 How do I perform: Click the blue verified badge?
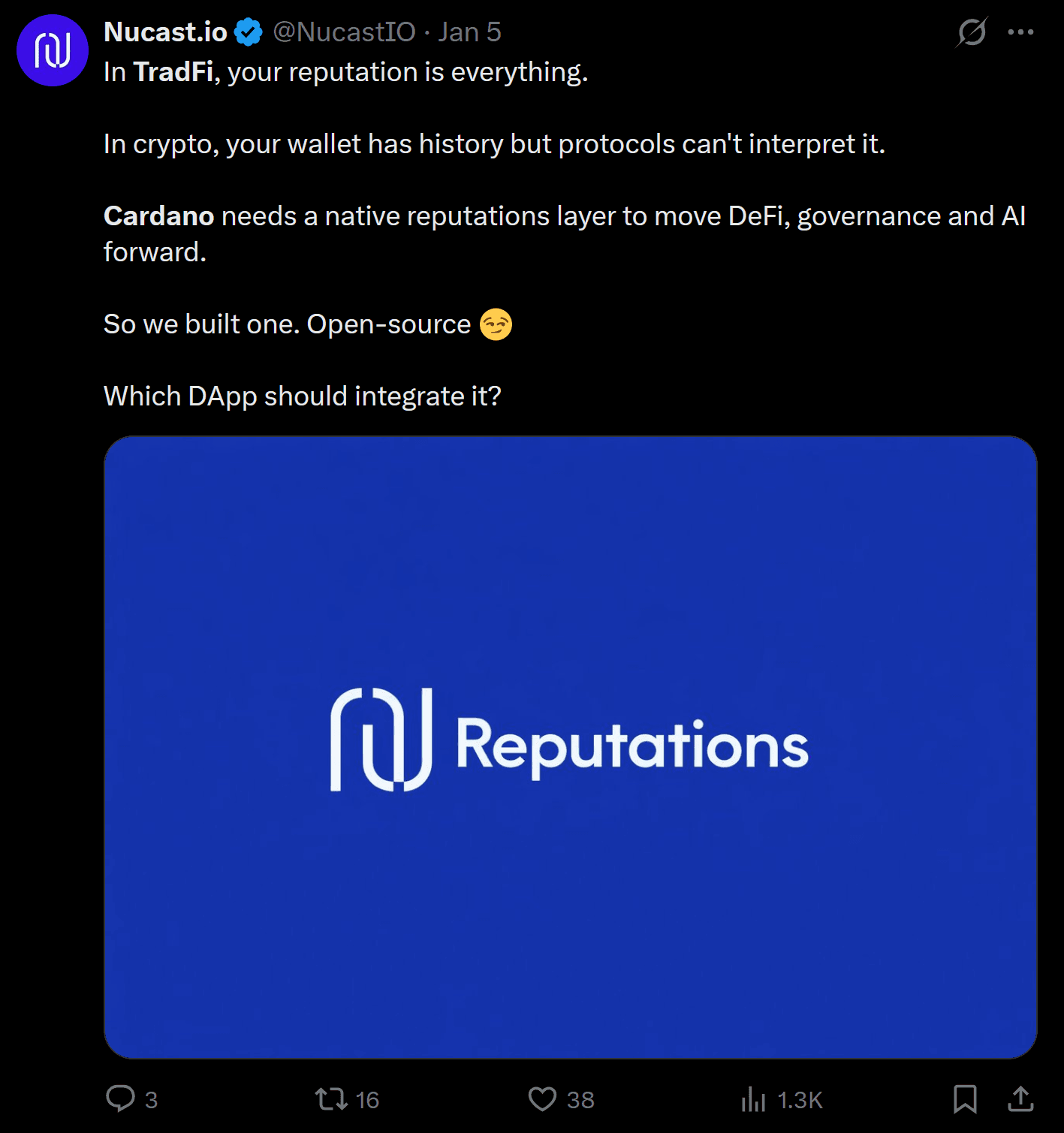(249, 32)
